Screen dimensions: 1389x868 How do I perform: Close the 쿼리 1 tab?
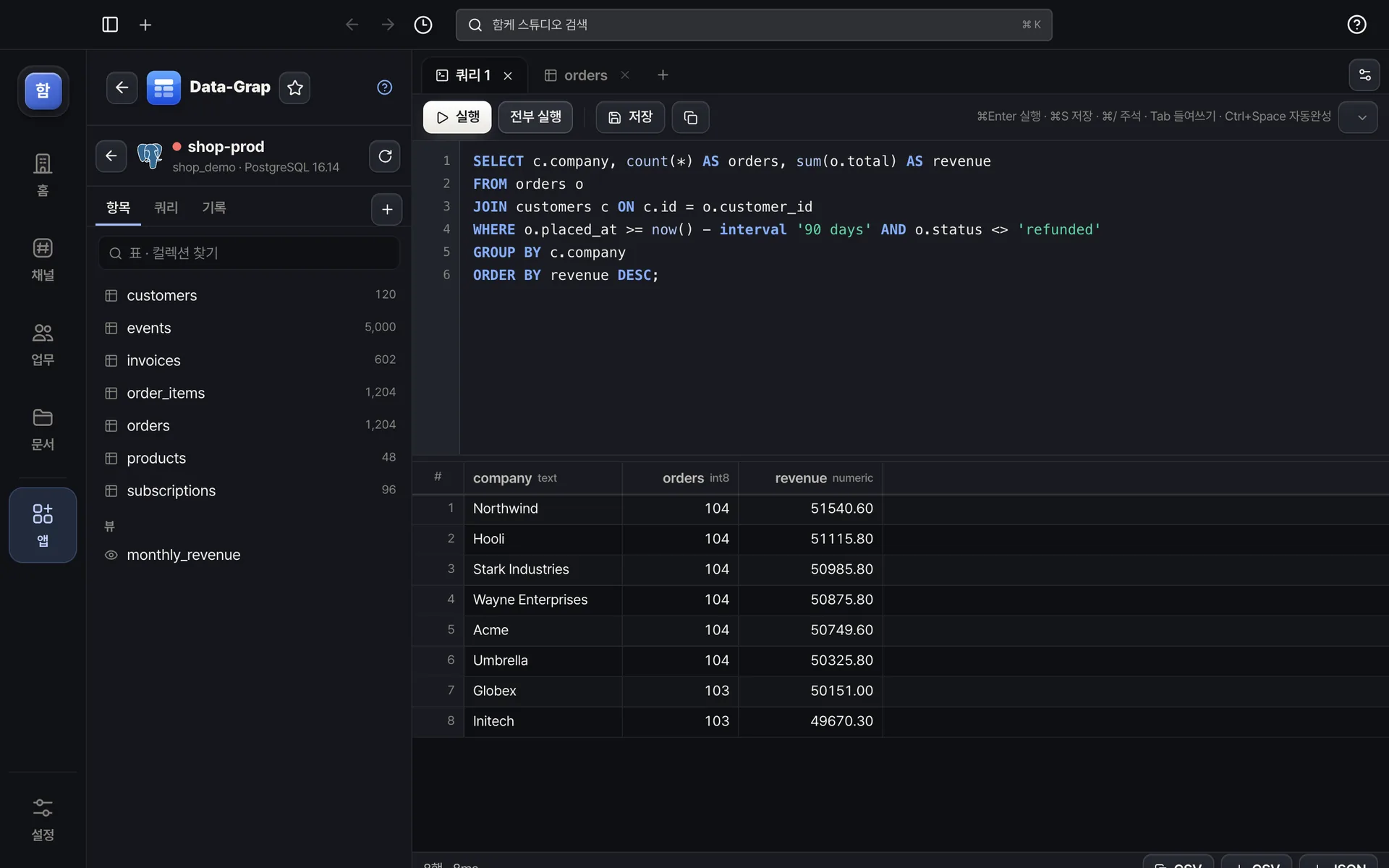pyautogui.click(x=508, y=75)
